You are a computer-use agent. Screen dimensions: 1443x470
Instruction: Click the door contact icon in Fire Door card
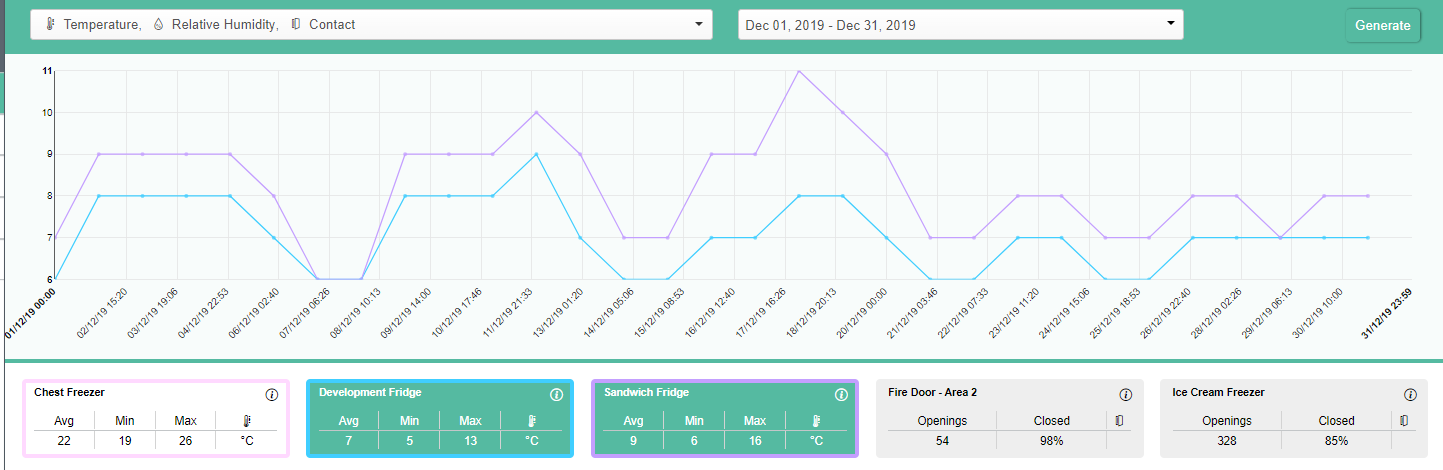pos(1117,421)
